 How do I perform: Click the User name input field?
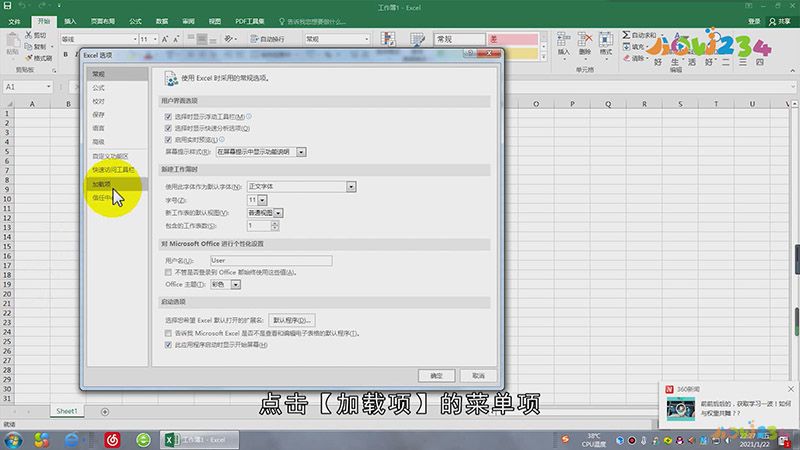[271, 261]
